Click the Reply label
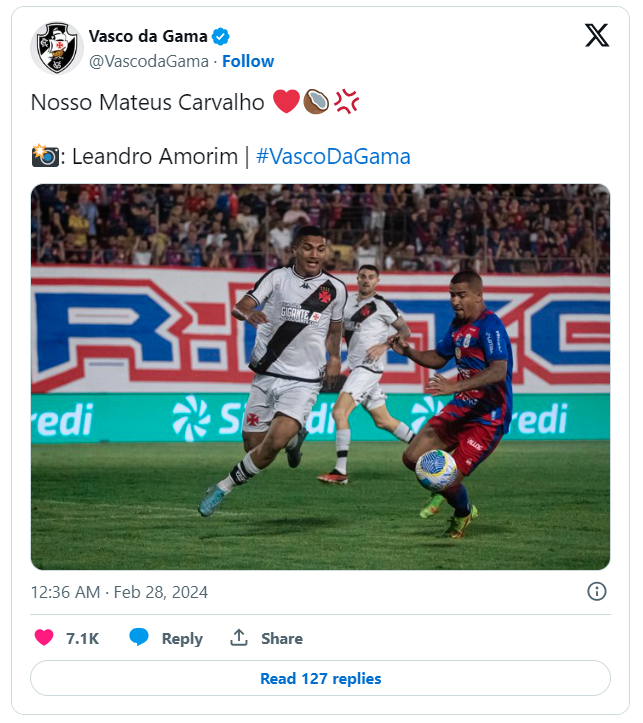The height and width of the screenshot is (723, 643). pyautogui.click(x=182, y=638)
